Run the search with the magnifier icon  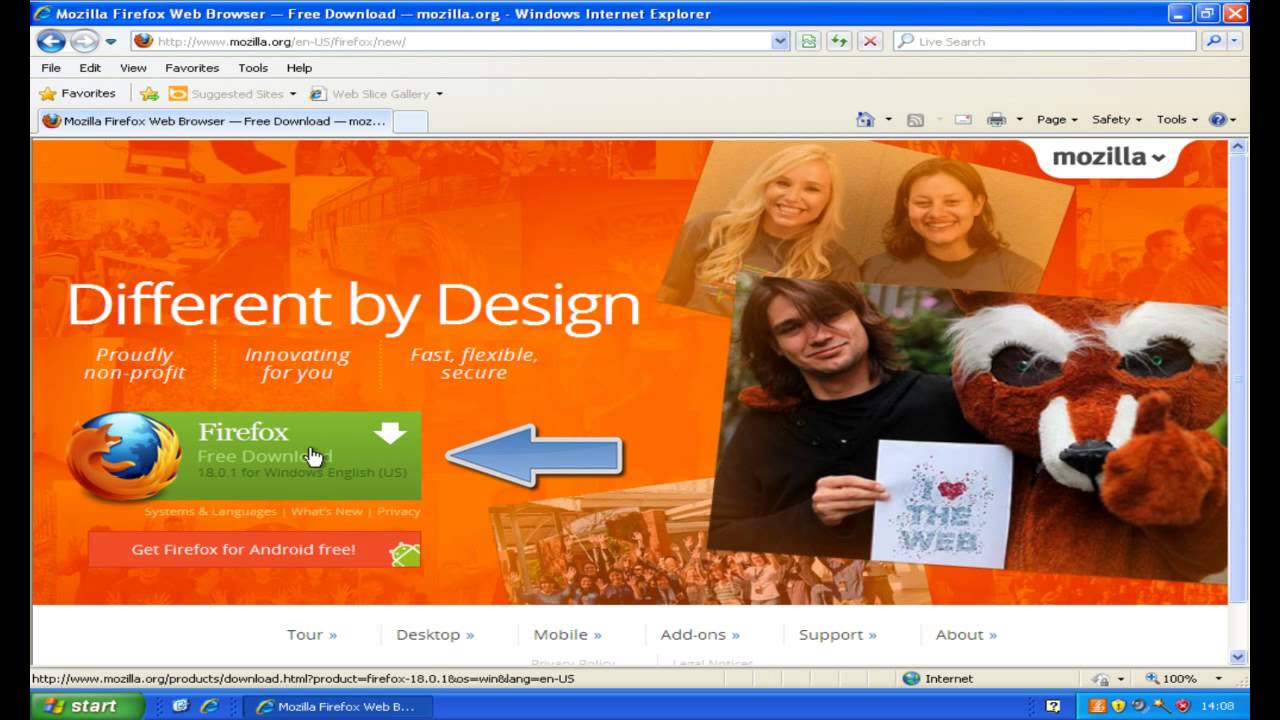point(1213,41)
